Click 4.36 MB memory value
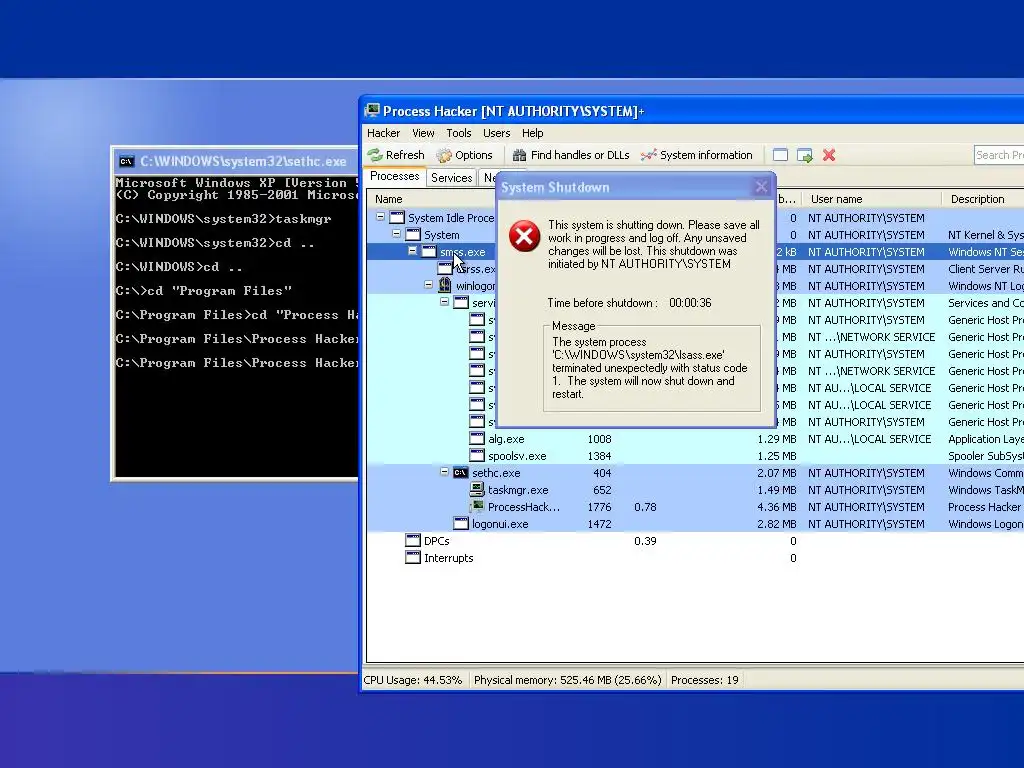 (776, 507)
